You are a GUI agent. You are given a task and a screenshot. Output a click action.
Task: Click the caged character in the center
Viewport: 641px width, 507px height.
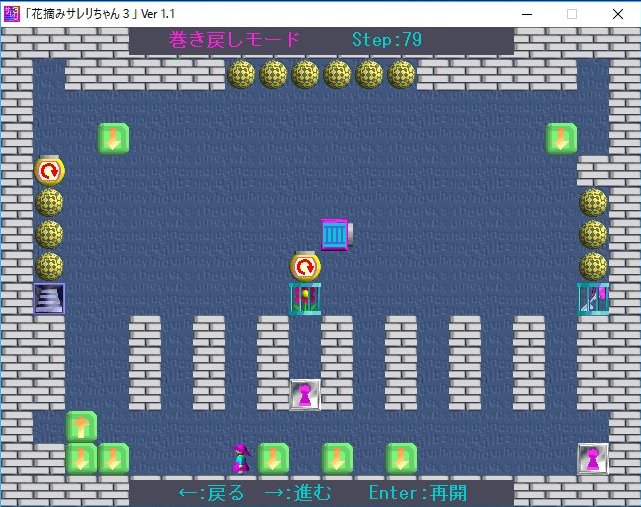tap(305, 299)
